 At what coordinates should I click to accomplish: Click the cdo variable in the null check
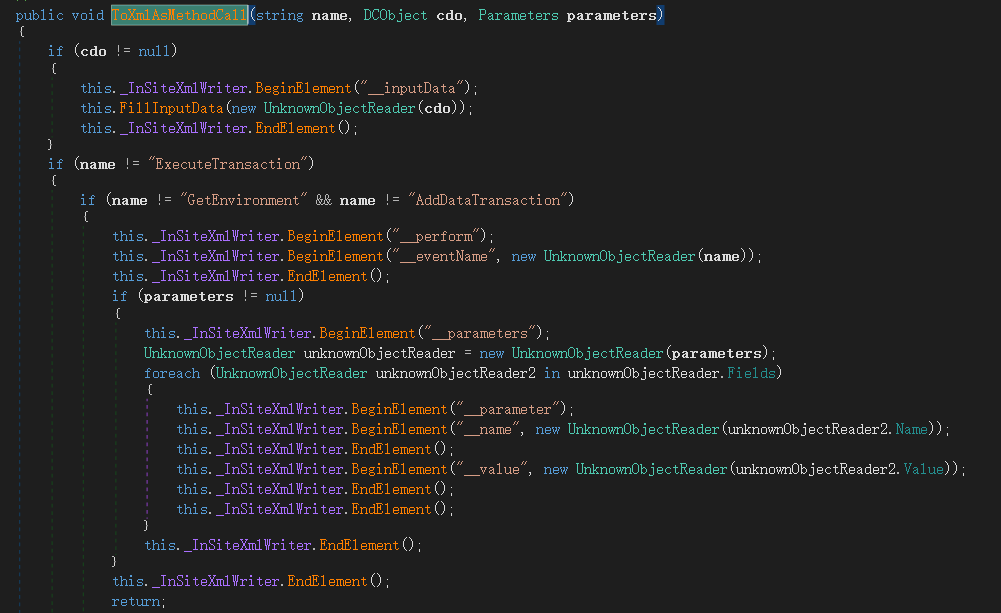(90, 51)
